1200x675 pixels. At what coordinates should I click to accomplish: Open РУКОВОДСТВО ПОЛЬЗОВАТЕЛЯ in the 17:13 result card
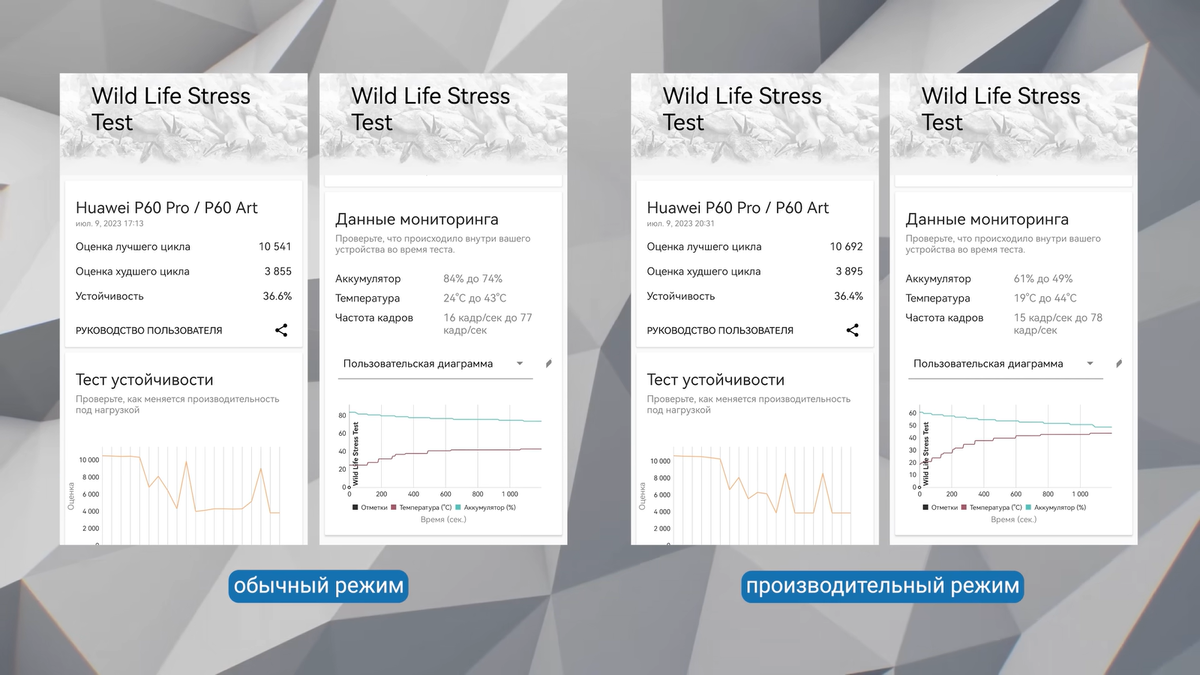(x=149, y=330)
